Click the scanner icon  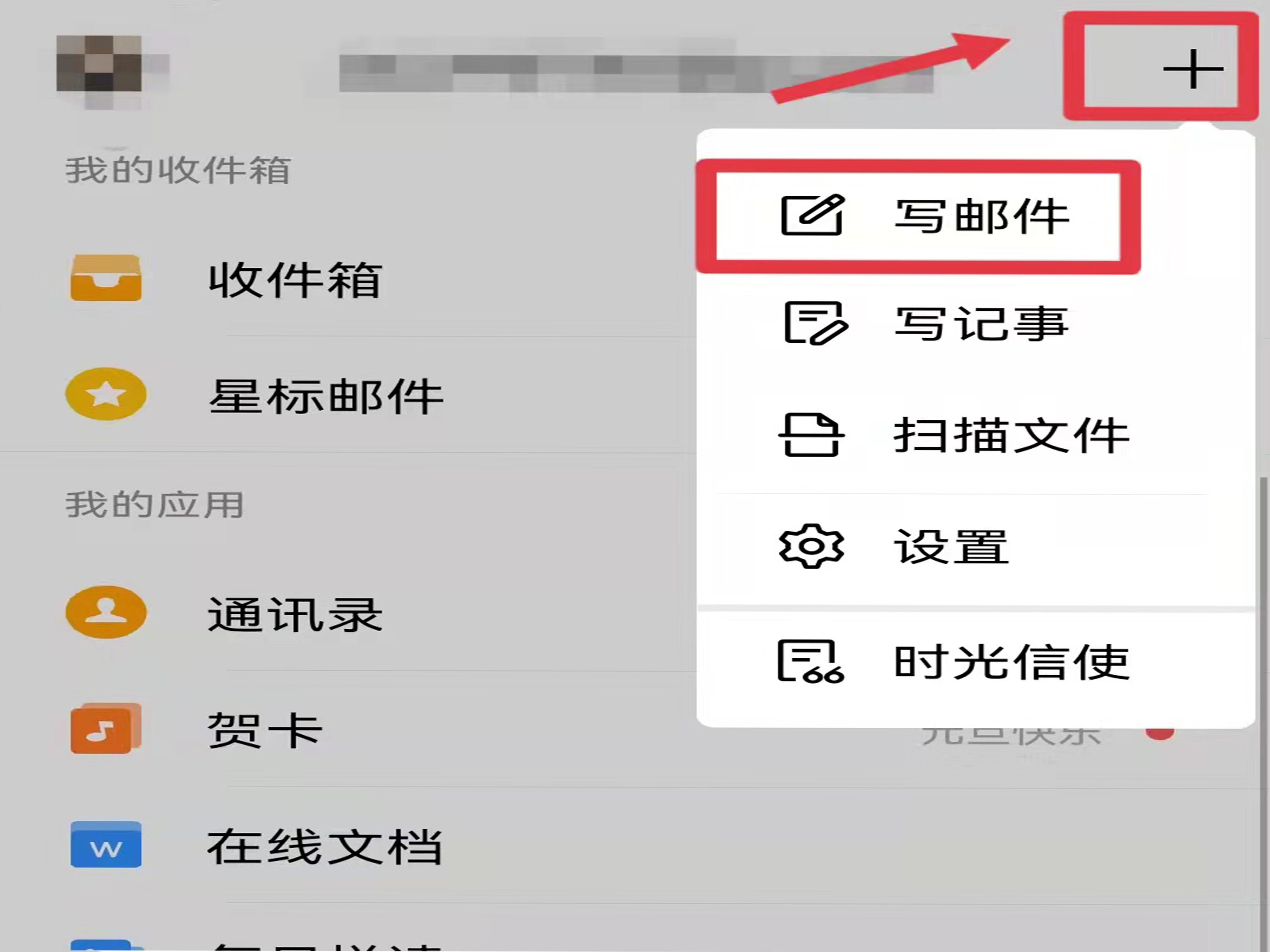coord(811,435)
